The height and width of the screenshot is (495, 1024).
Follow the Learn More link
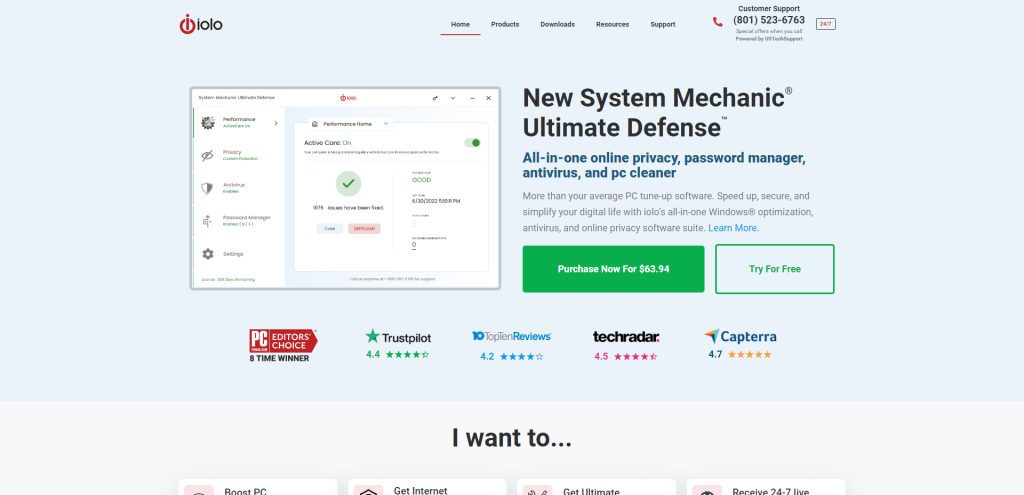pyautogui.click(x=733, y=228)
